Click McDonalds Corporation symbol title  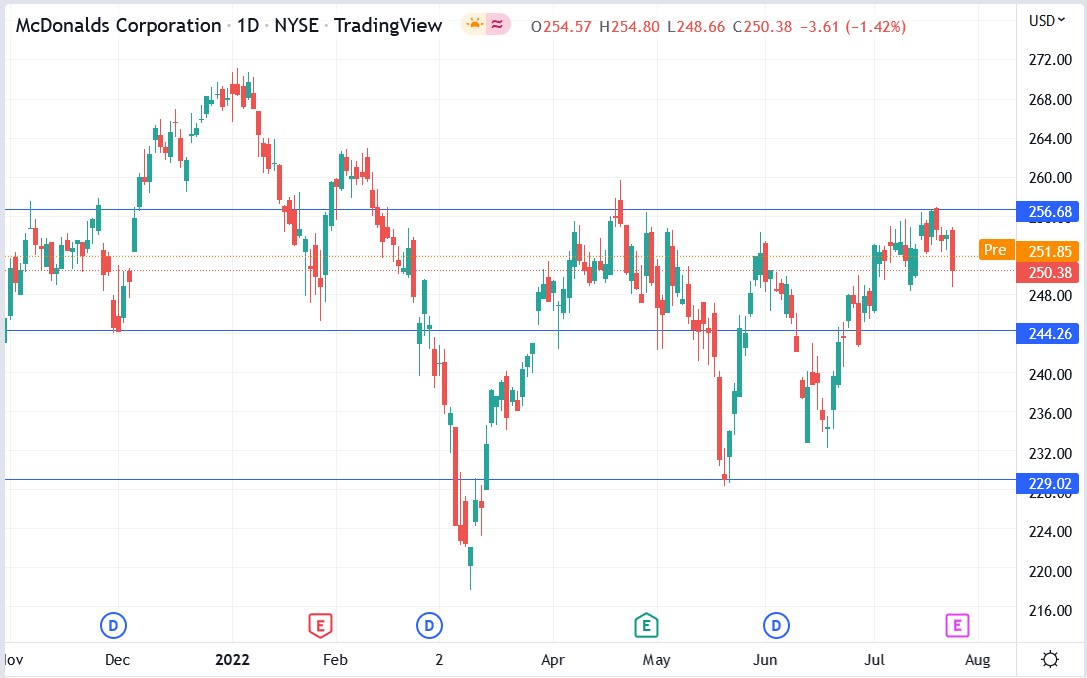click(x=118, y=26)
